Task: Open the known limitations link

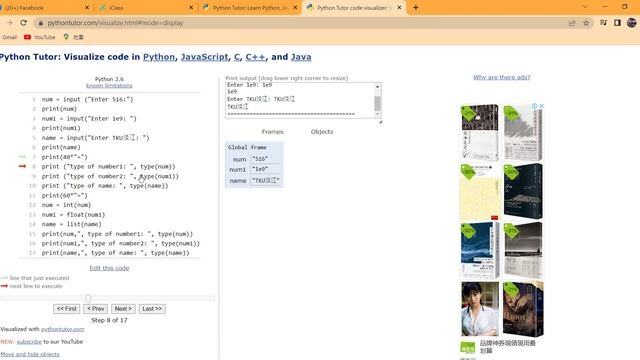Action: click(109, 86)
